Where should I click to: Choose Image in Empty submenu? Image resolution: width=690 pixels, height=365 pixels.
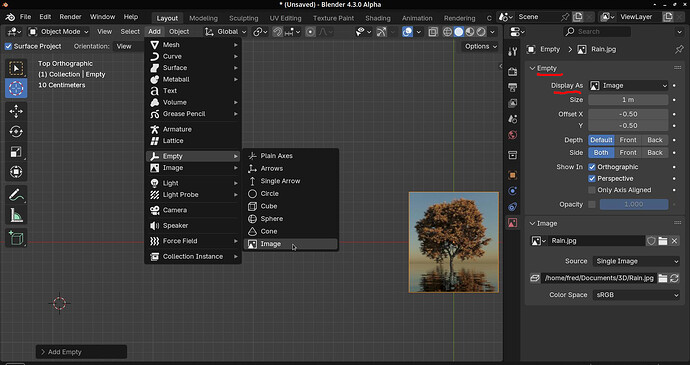tap(290, 244)
